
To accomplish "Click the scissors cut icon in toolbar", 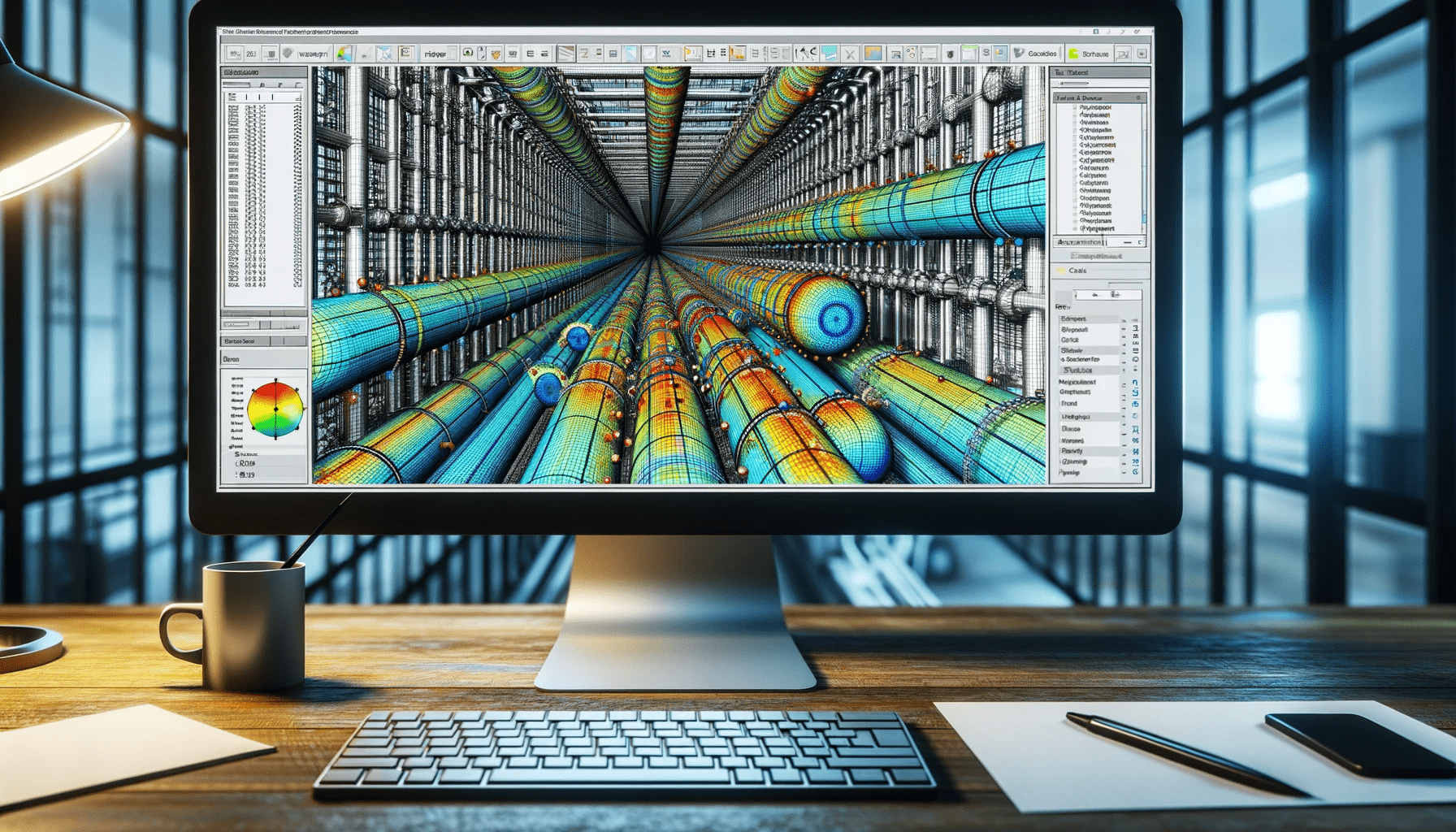I will tap(850, 54).
